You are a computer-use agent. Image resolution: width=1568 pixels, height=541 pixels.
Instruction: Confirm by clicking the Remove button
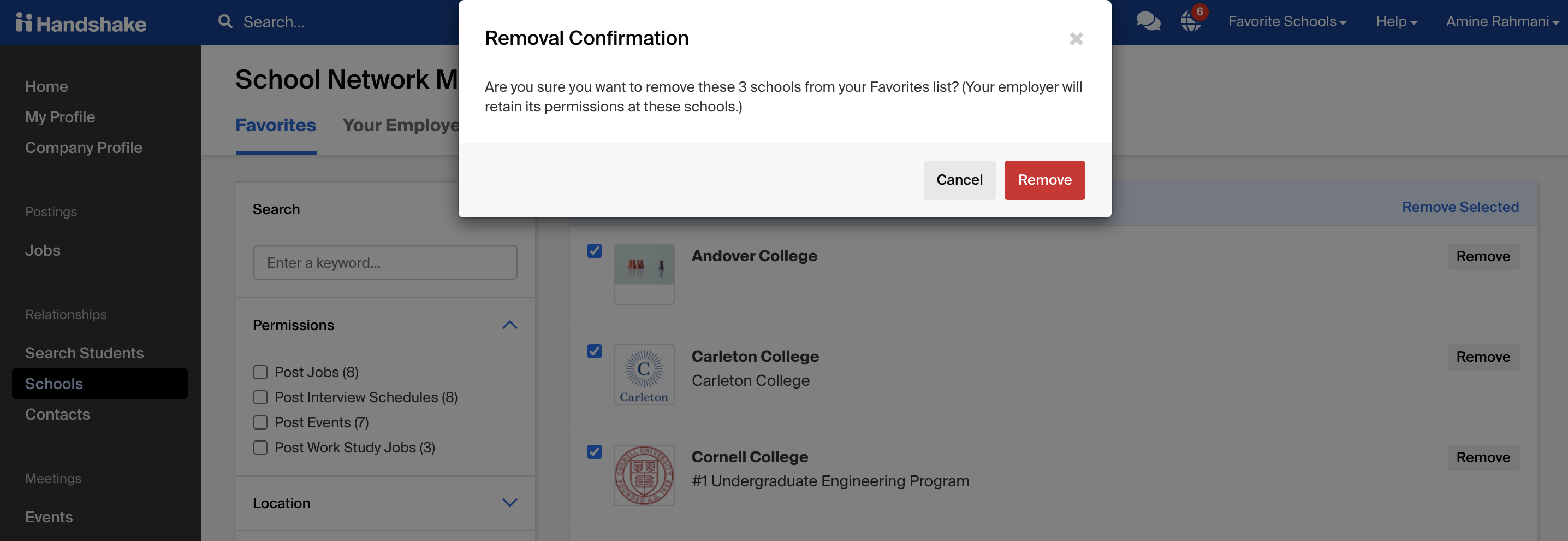1044,180
